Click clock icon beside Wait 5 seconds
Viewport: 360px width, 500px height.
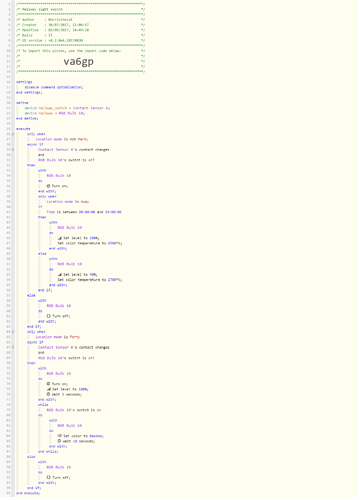click(x=48, y=394)
